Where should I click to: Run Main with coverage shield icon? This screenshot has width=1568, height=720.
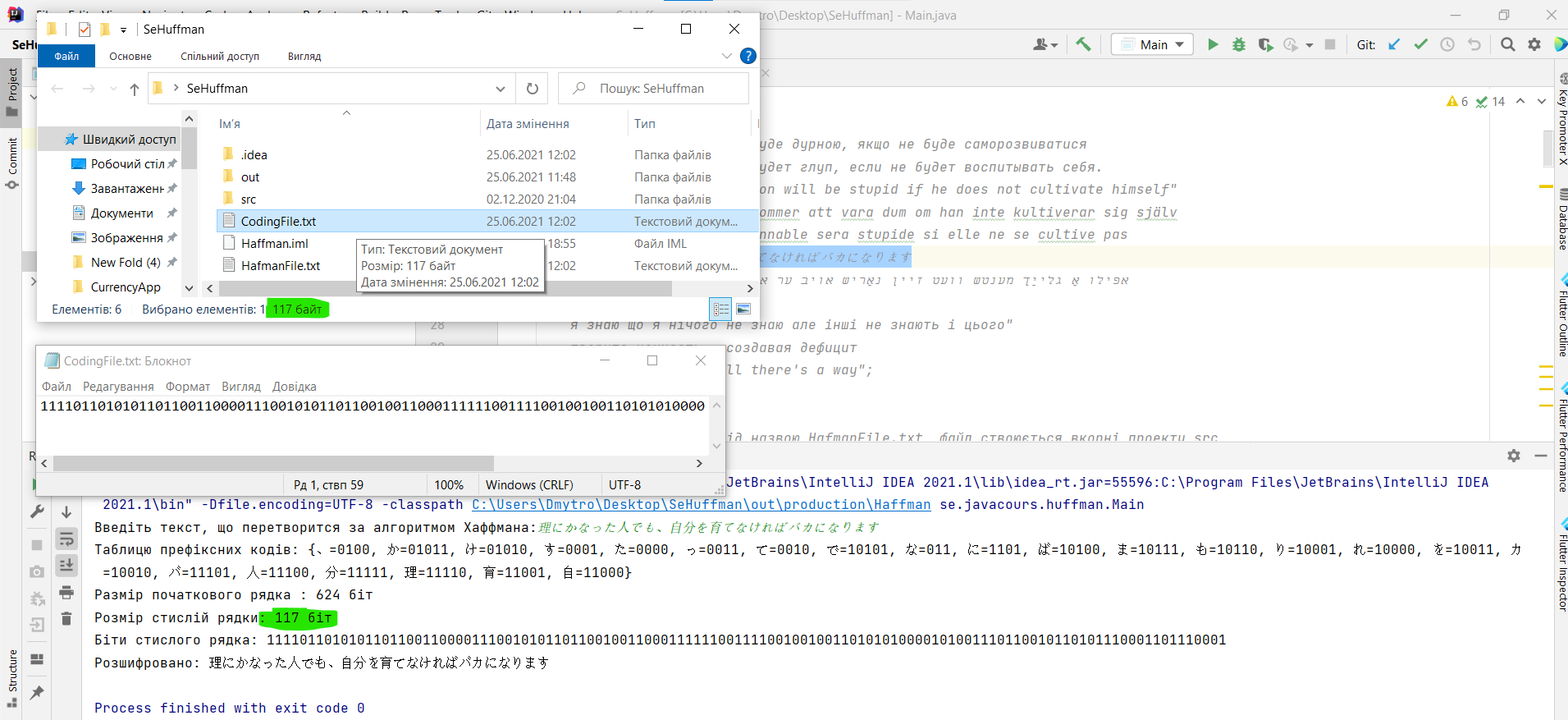pos(1265,44)
